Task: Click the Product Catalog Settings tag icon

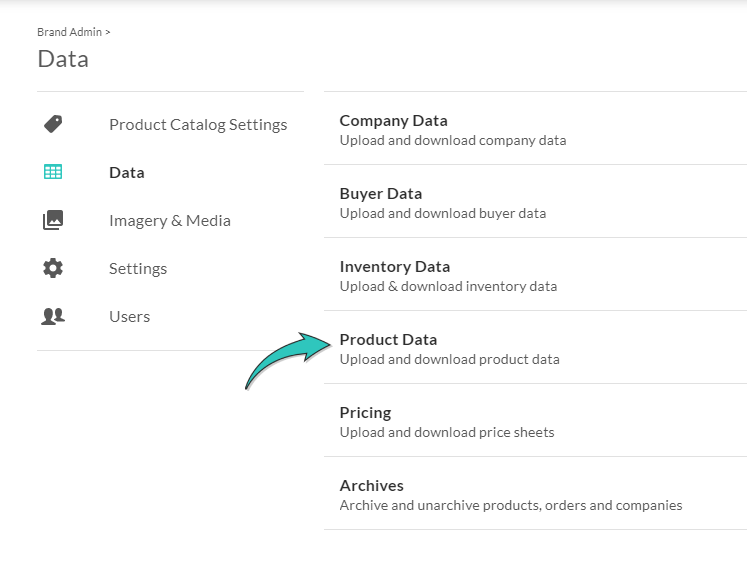Action: point(53,124)
